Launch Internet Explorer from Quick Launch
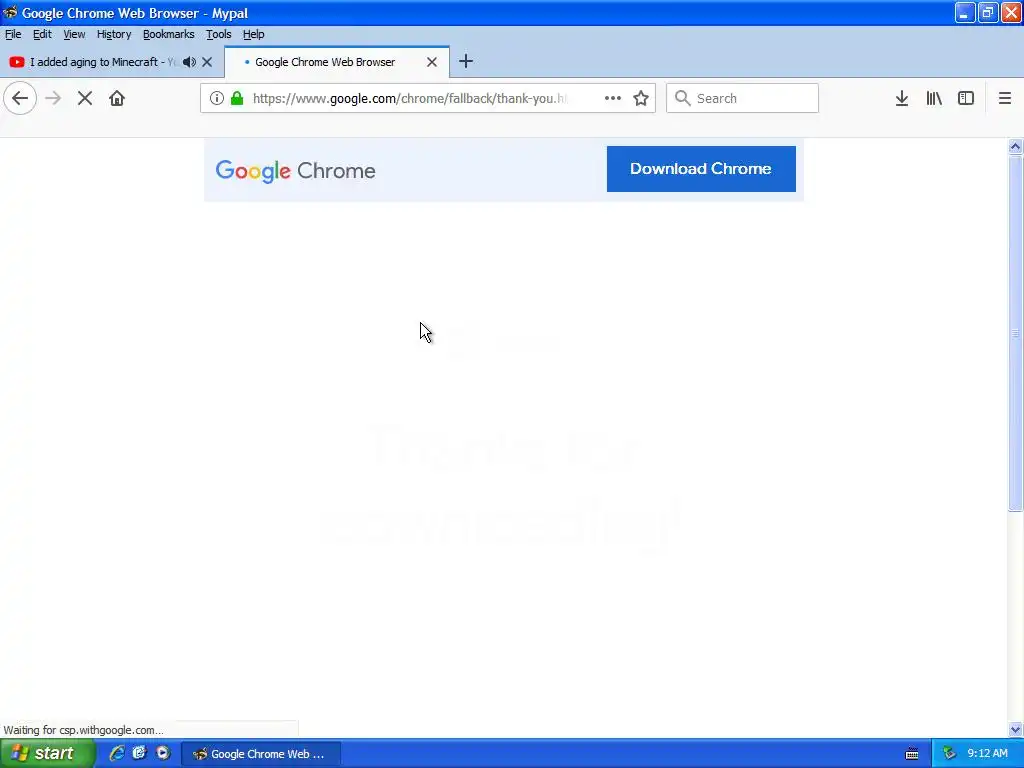1024x768 pixels. pyautogui.click(x=117, y=753)
